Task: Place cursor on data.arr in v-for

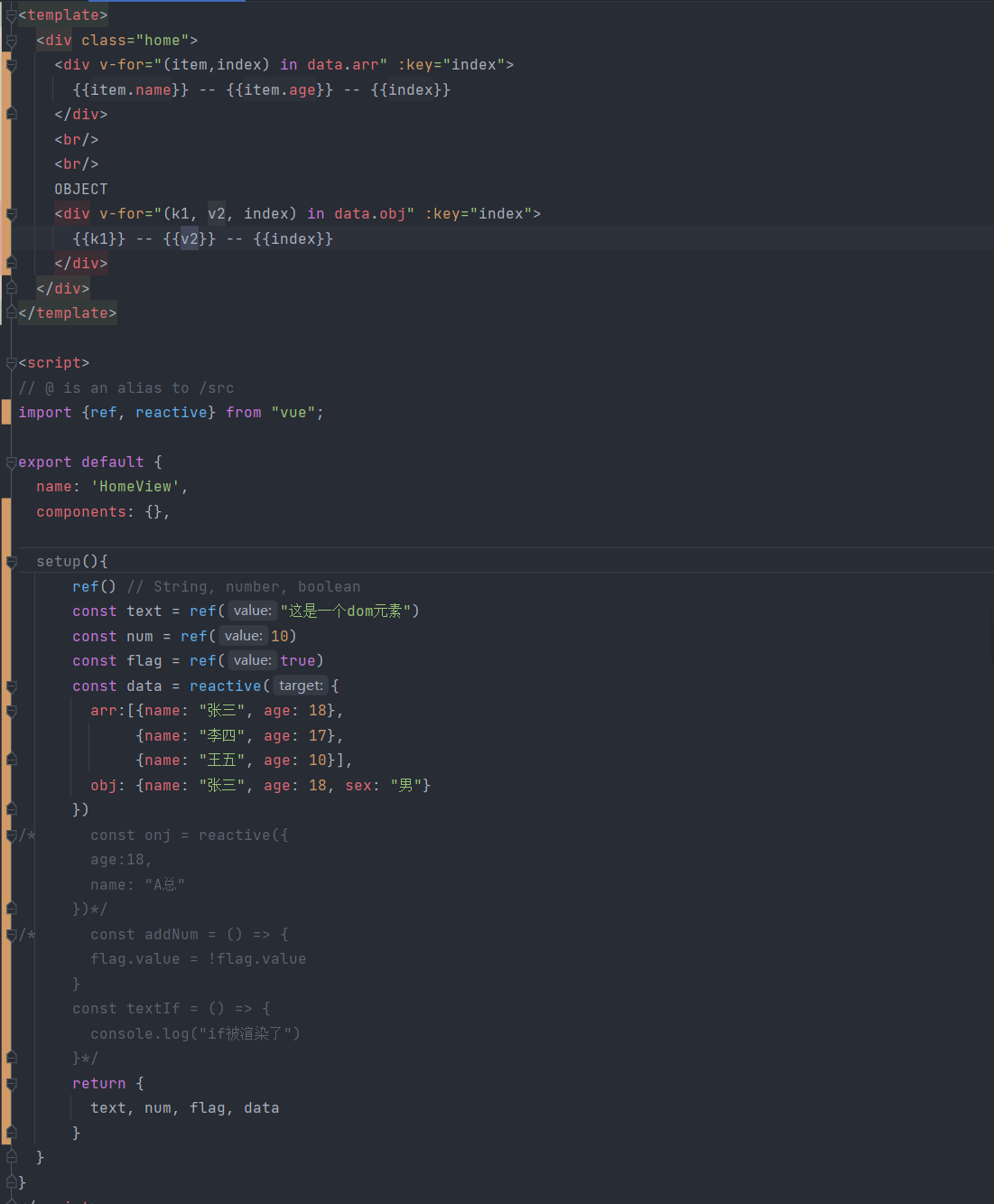Action: click(343, 65)
